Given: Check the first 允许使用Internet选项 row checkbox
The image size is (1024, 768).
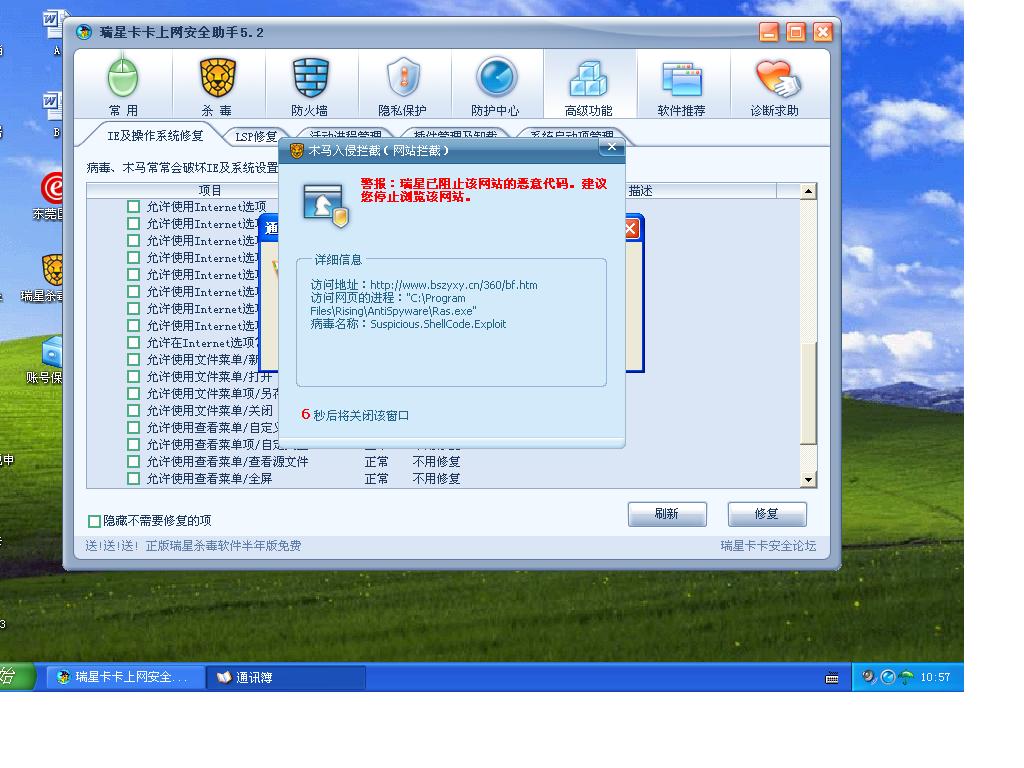Looking at the screenshot, I should point(133,206).
